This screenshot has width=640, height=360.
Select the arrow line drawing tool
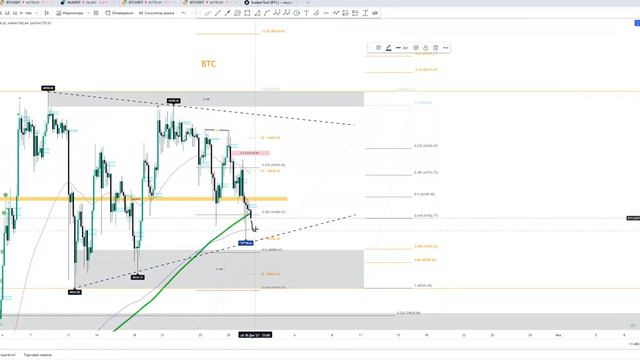pos(228,13)
